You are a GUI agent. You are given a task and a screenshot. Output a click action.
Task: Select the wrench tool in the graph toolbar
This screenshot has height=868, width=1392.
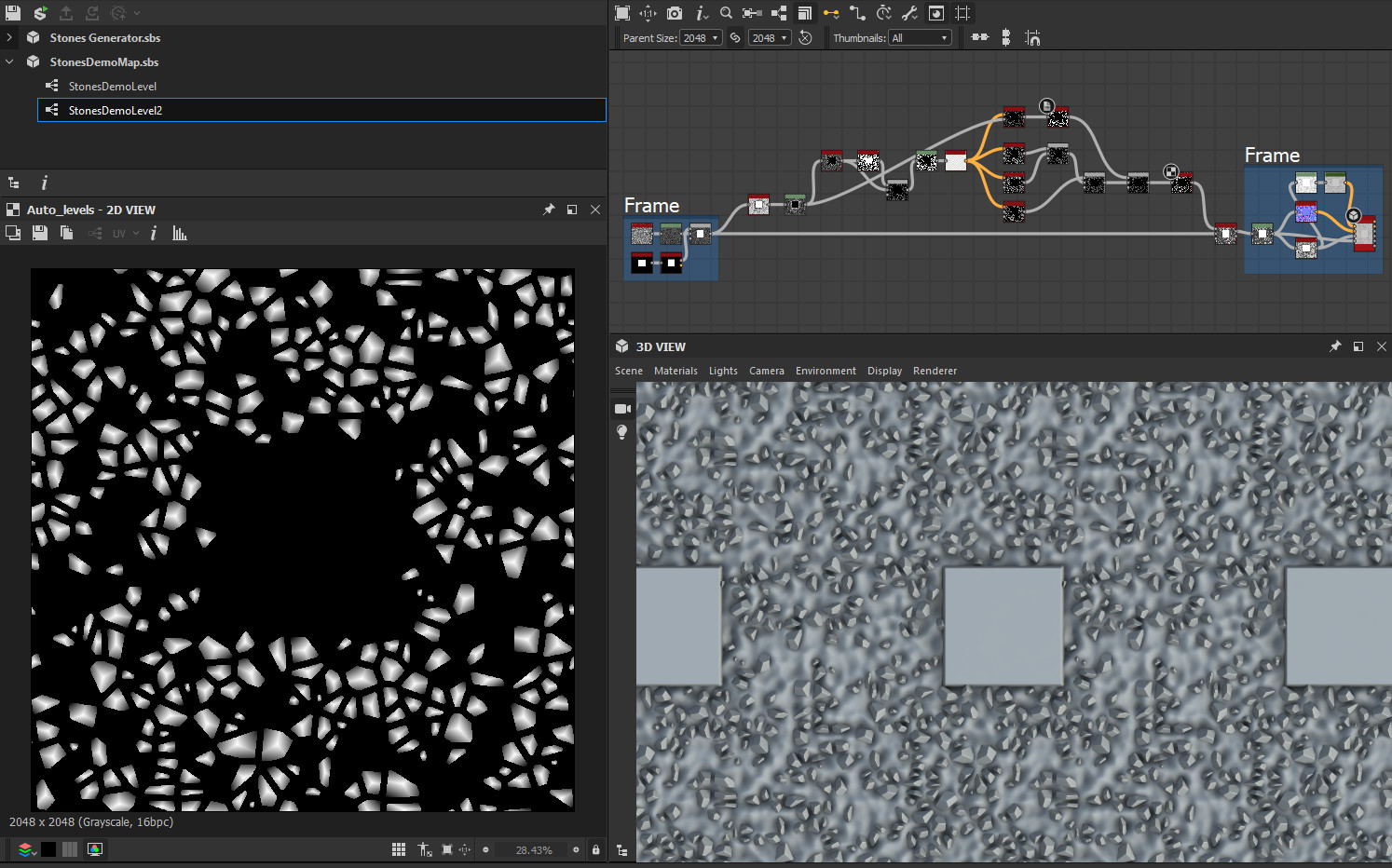(909, 13)
